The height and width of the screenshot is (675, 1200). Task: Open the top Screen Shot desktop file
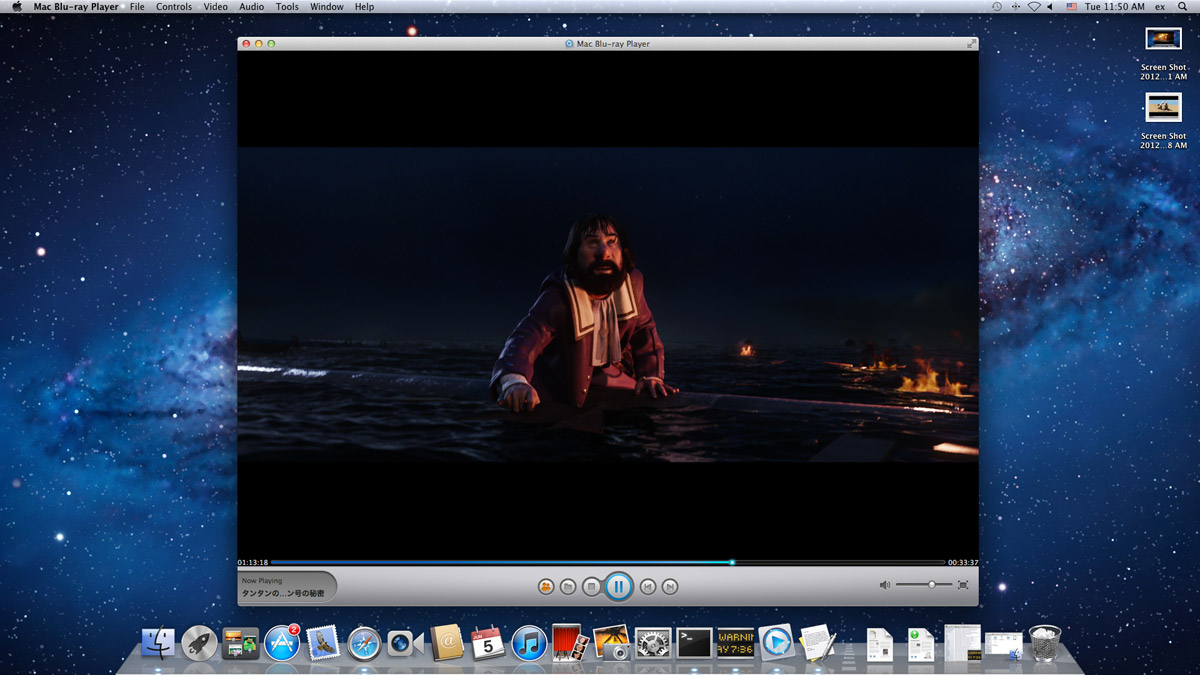pos(1163,40)
